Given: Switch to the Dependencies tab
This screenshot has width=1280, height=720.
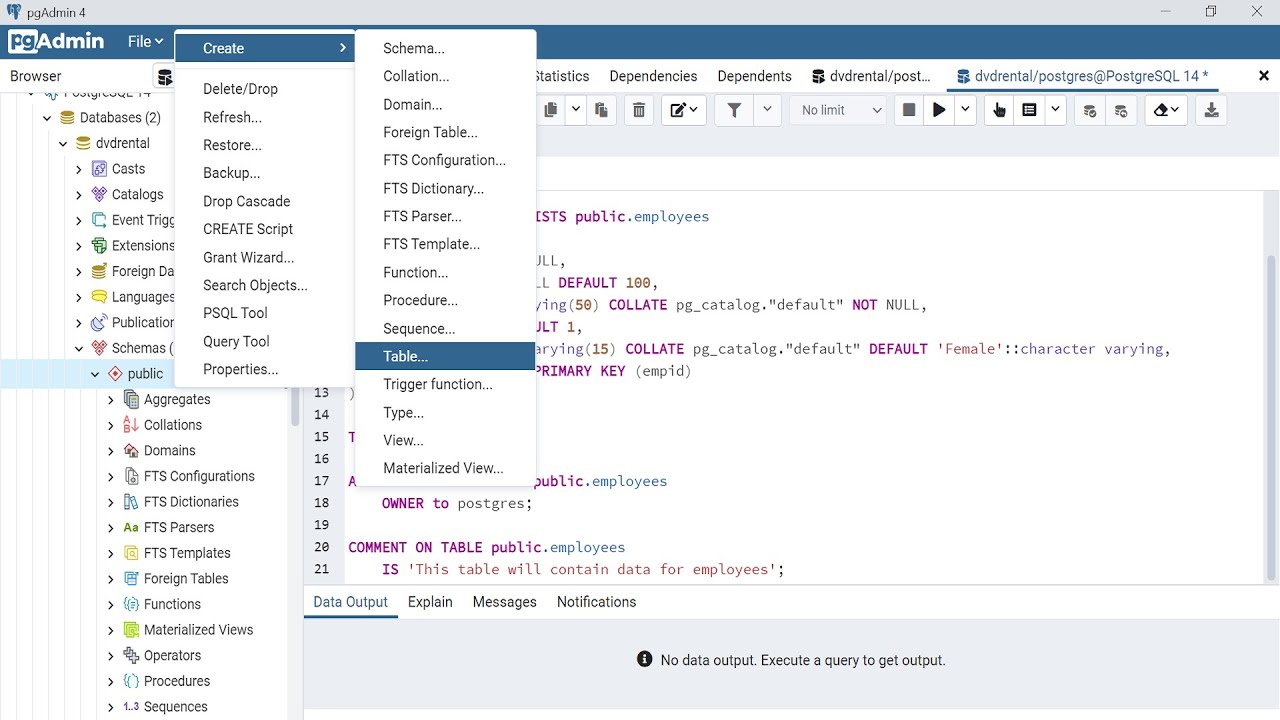Looking at the screenshot, I should pyautogui.click(x=653, y=76).
